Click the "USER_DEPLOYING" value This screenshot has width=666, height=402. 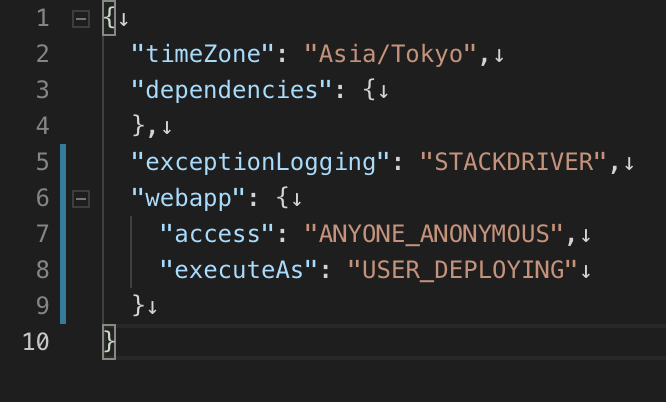point(463,270)
